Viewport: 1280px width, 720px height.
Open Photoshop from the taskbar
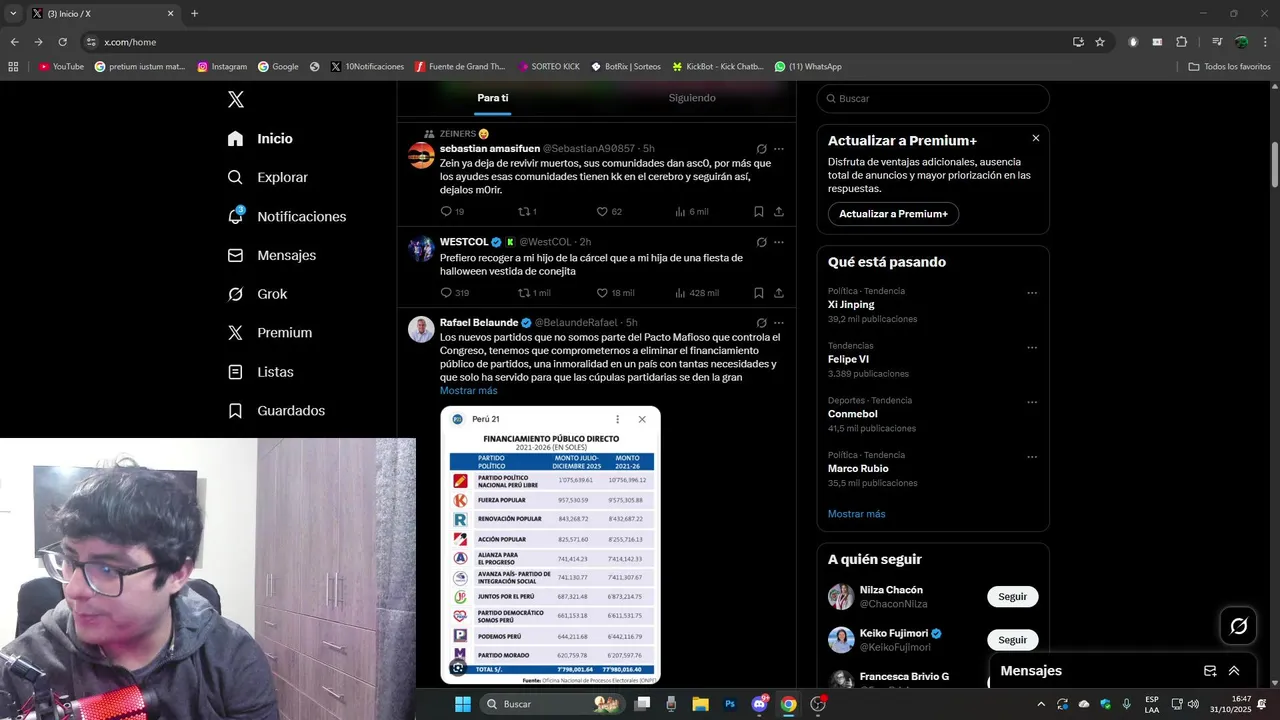coord(730,704)
